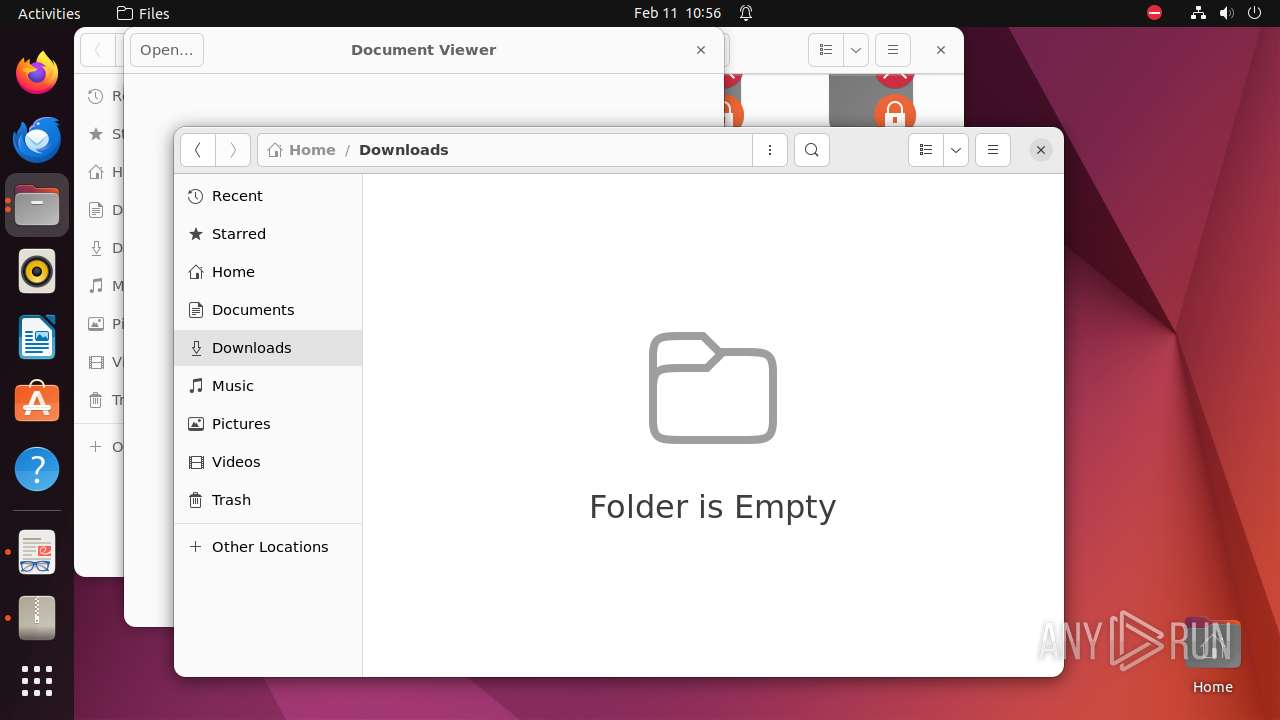
Task: Open Starred in the sidebar
Action: coord(268,234)
